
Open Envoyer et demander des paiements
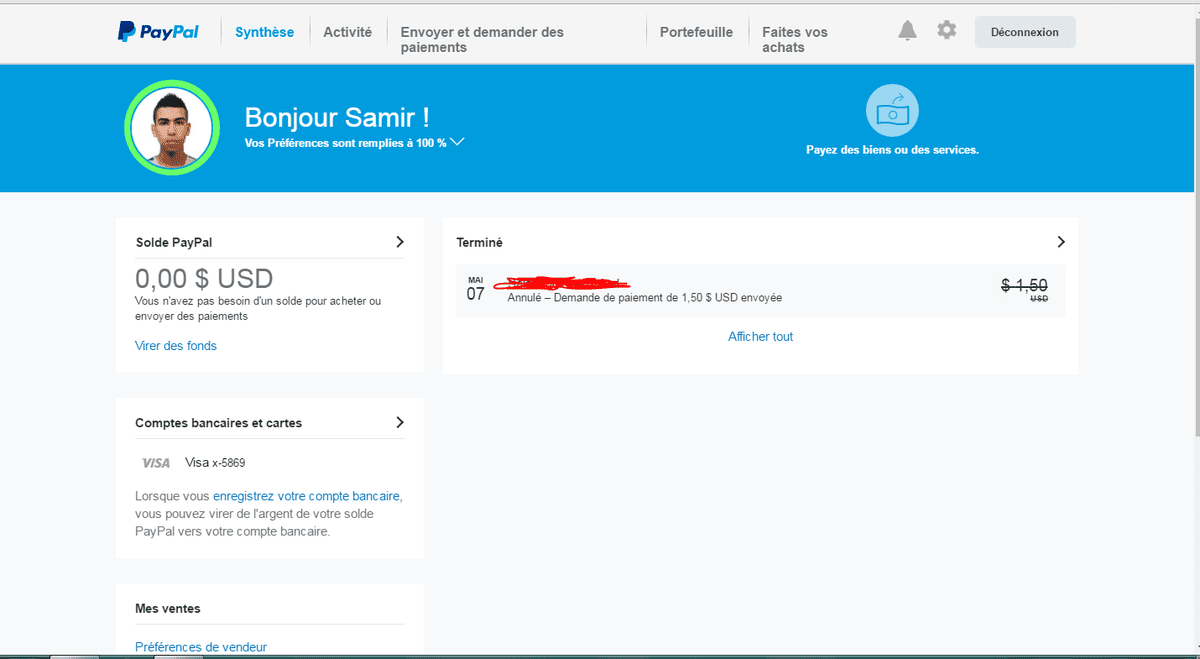tap(482, 40)
